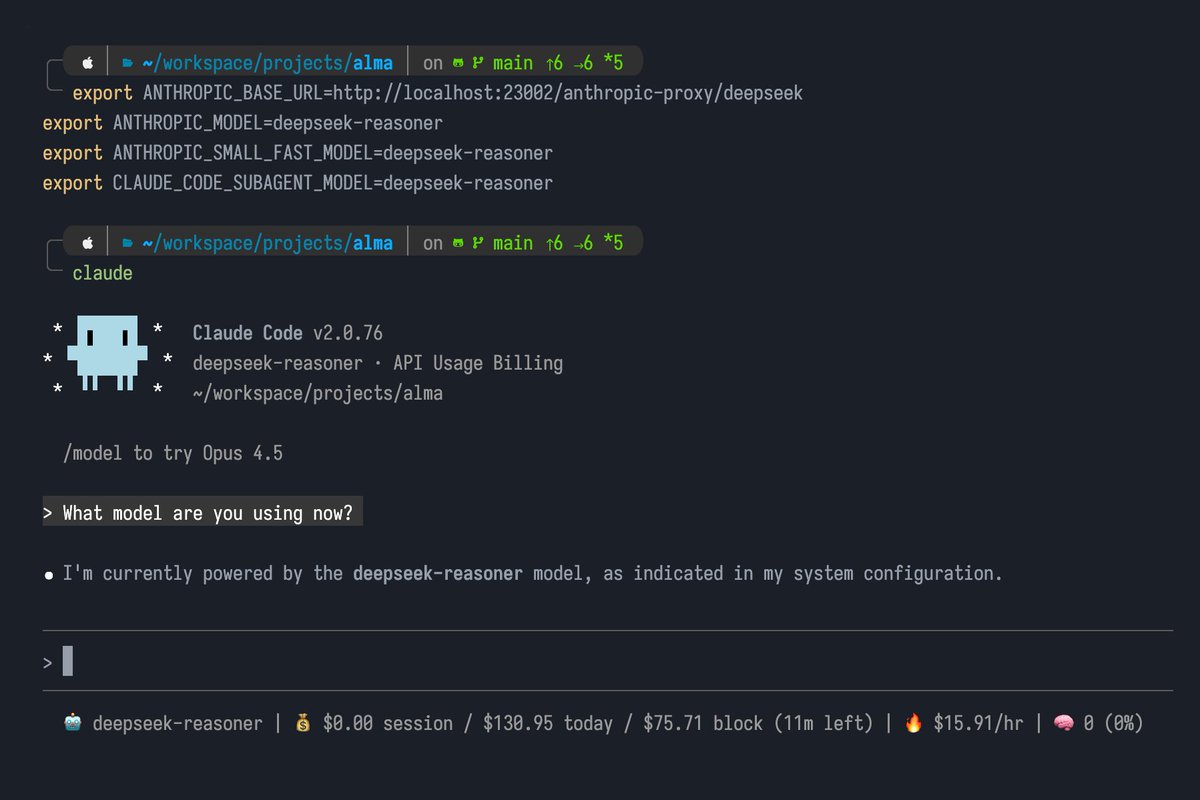Click the '0 (0%)' context usage value

1113,723
